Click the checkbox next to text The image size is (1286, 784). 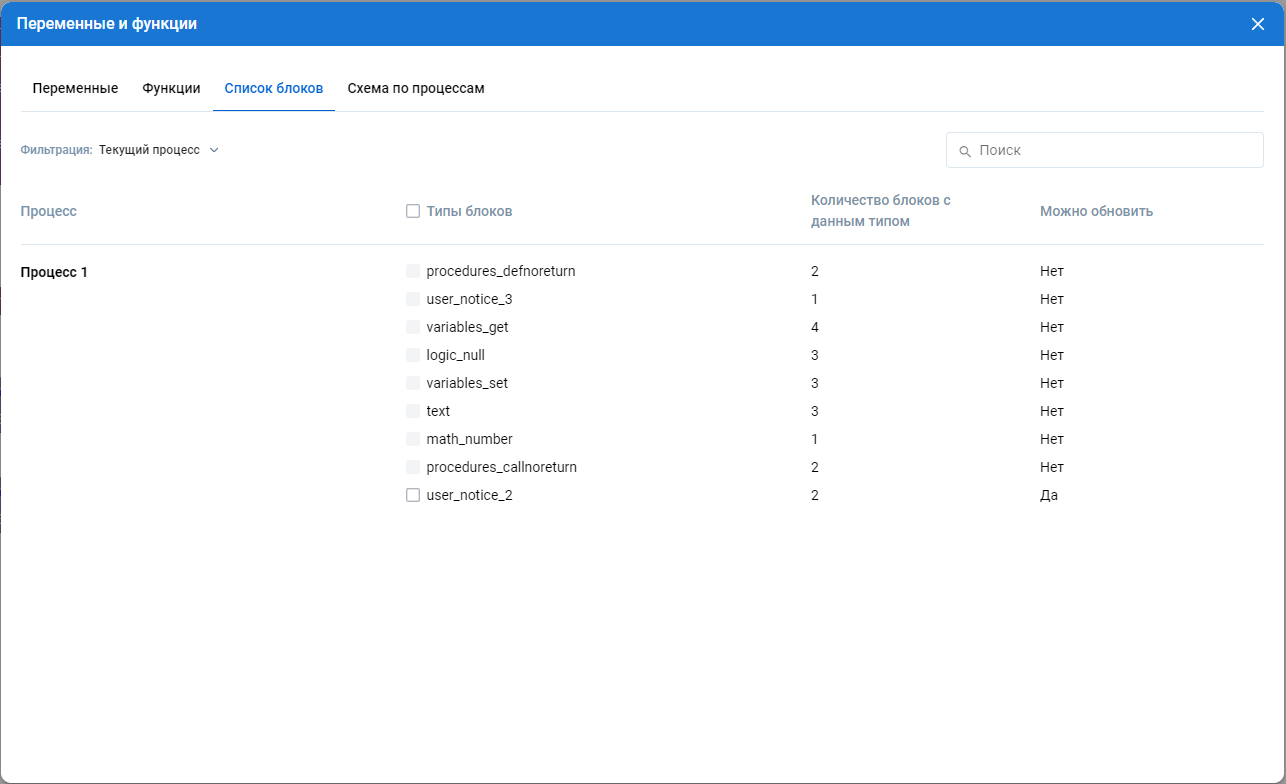413,411
